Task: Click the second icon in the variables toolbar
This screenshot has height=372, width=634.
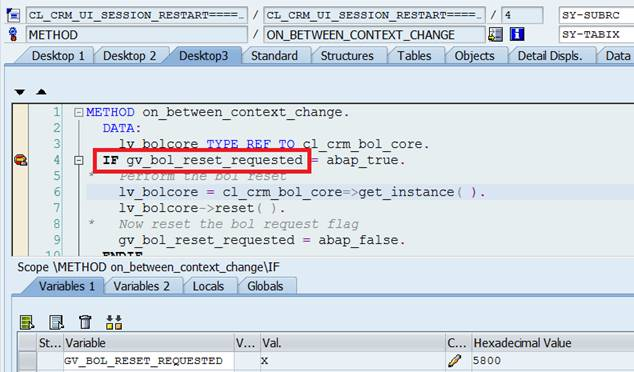Action: click(57, 322)
